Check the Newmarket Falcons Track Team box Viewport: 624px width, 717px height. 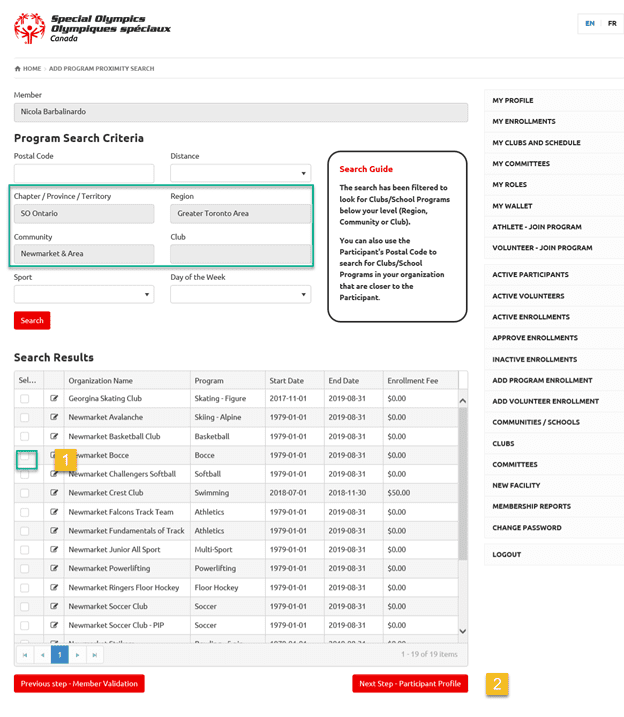[25, 512]
